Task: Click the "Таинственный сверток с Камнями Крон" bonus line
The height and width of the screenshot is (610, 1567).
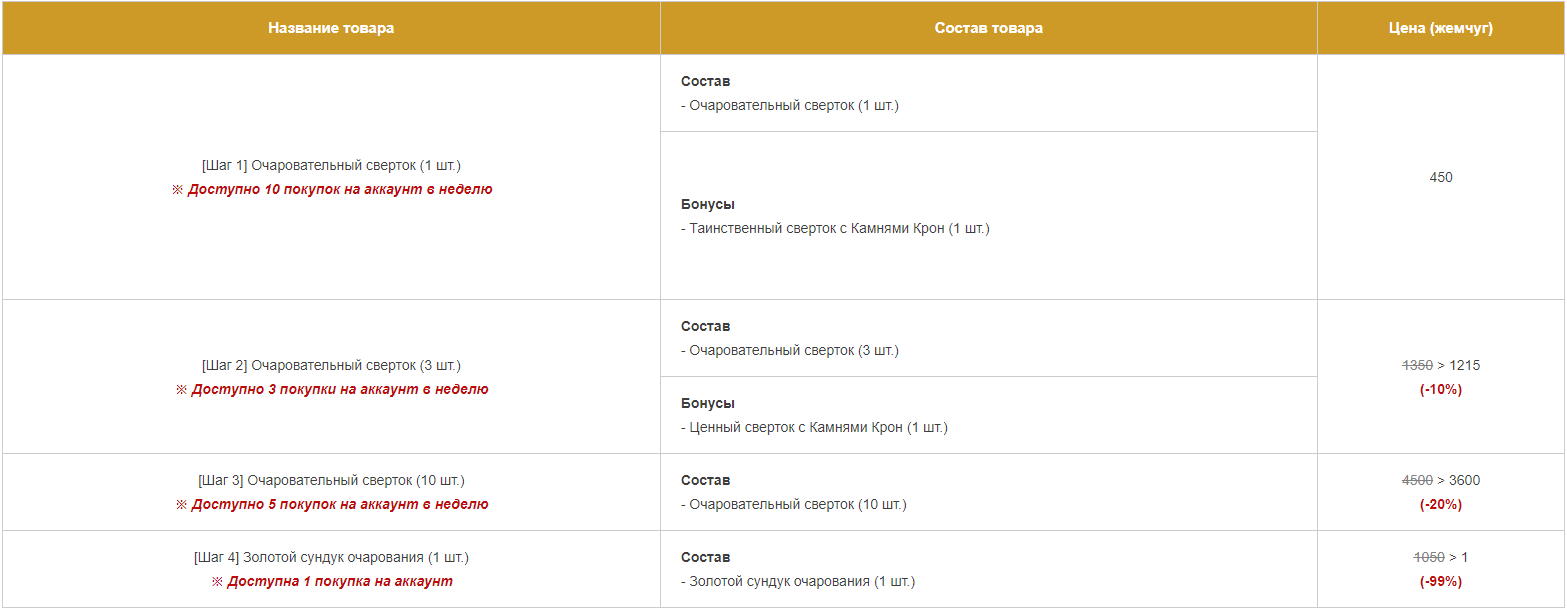Action: [838, 228]
